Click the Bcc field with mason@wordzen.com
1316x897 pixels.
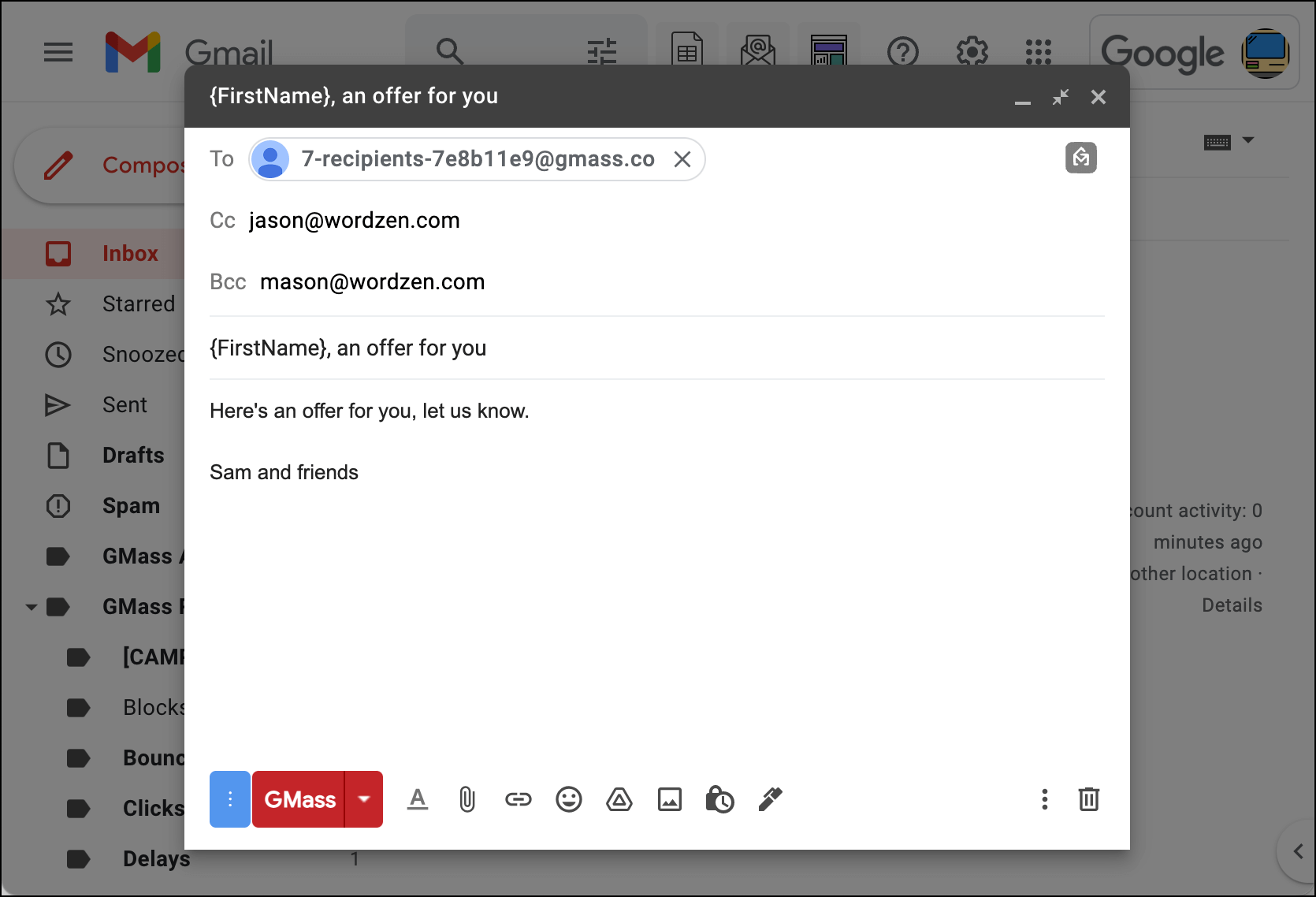coord(657,282)
